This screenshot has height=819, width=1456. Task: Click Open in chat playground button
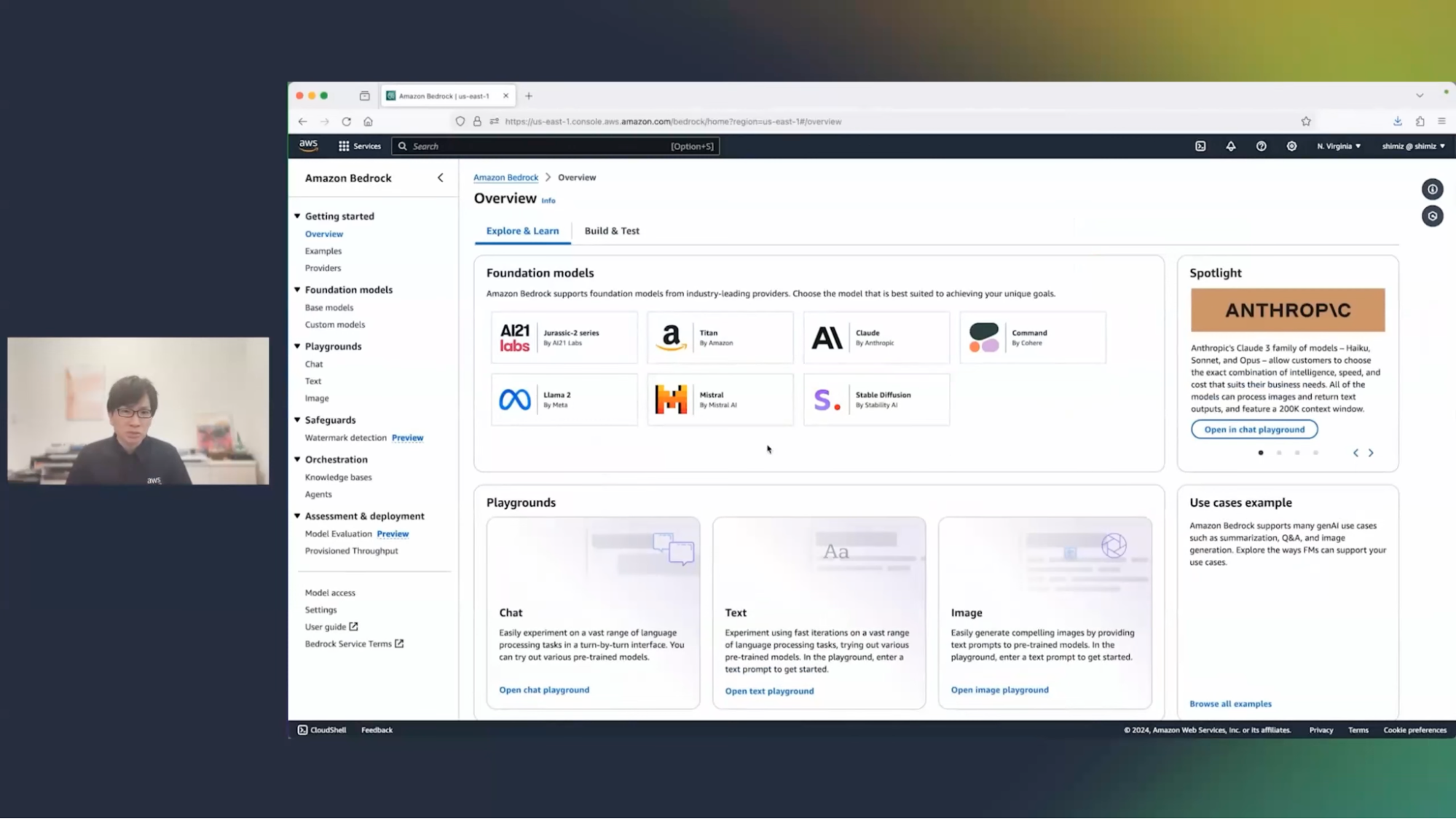tap(1254, 430)
